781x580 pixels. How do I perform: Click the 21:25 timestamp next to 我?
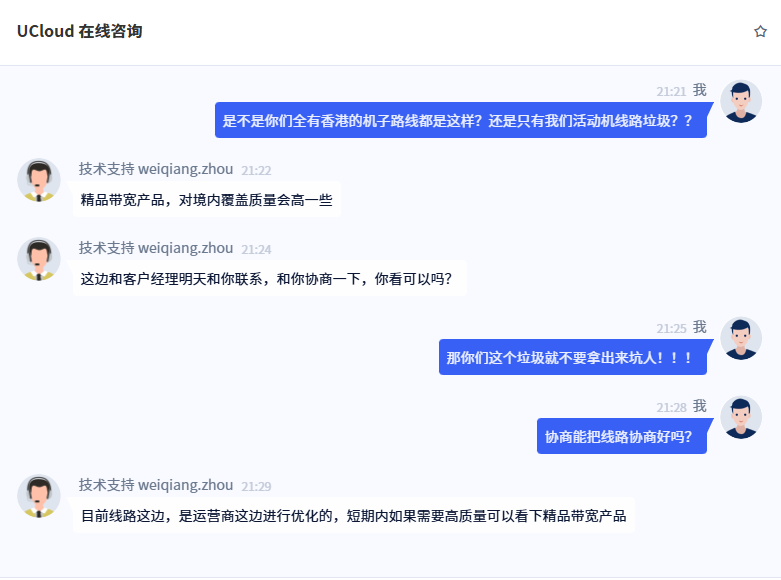point(671,329)
